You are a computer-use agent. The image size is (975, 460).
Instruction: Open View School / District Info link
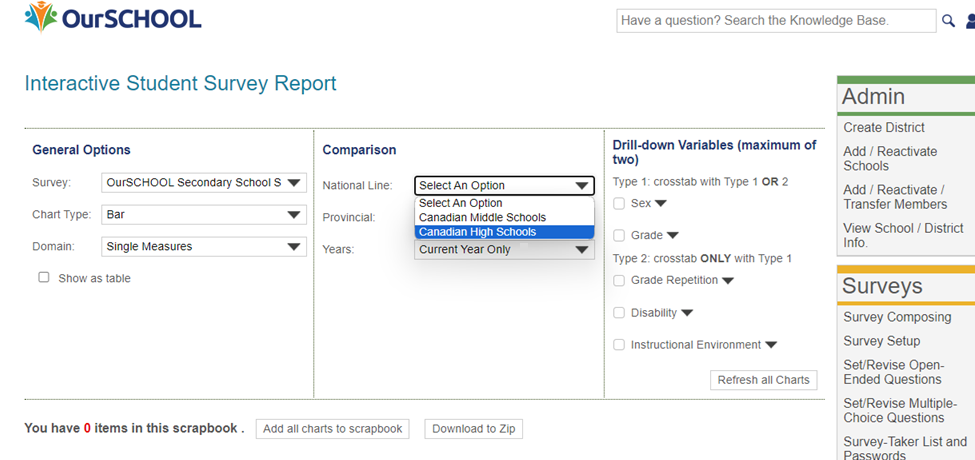pos(903,235)
